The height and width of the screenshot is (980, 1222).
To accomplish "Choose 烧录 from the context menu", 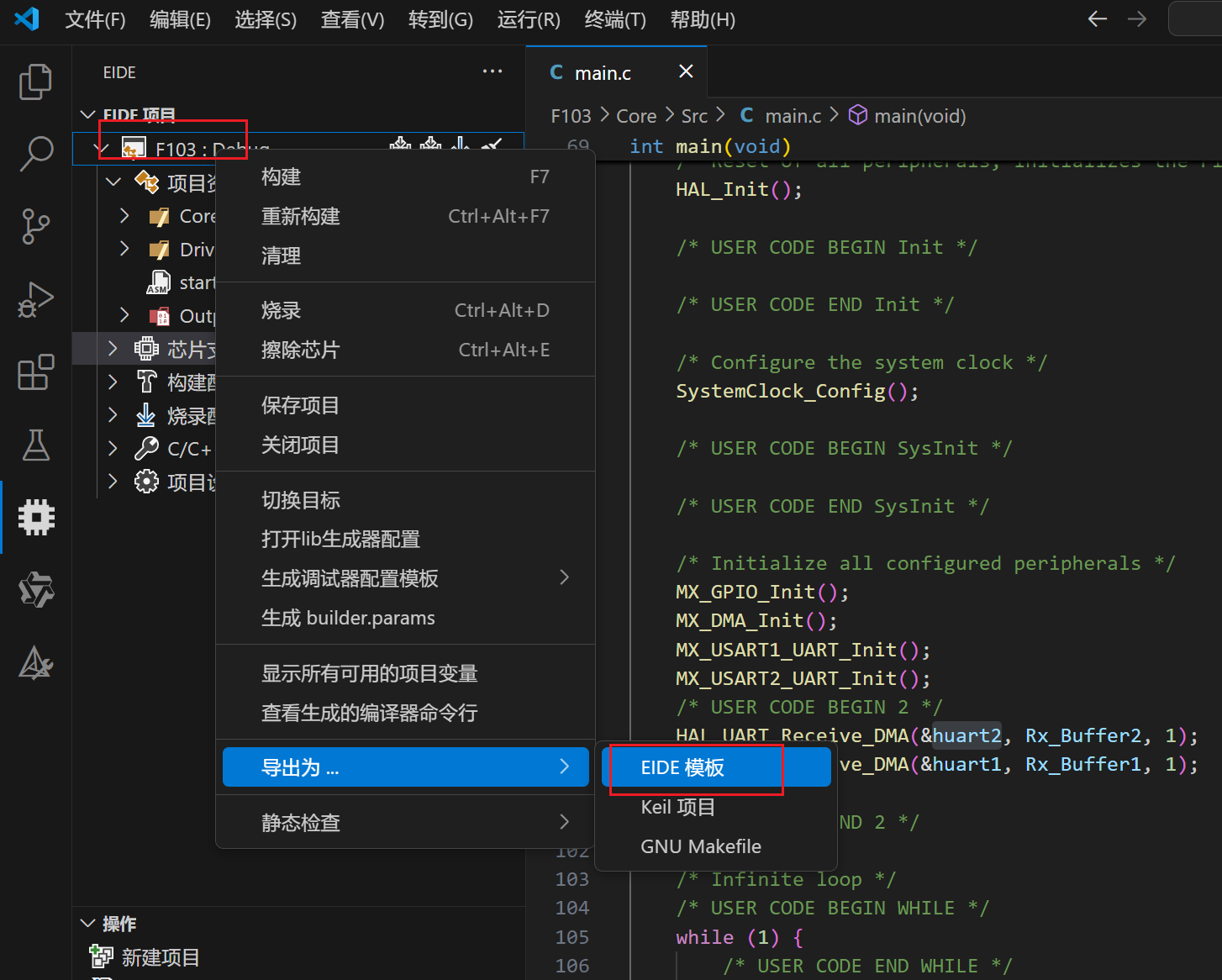I will tap(405, 310).
